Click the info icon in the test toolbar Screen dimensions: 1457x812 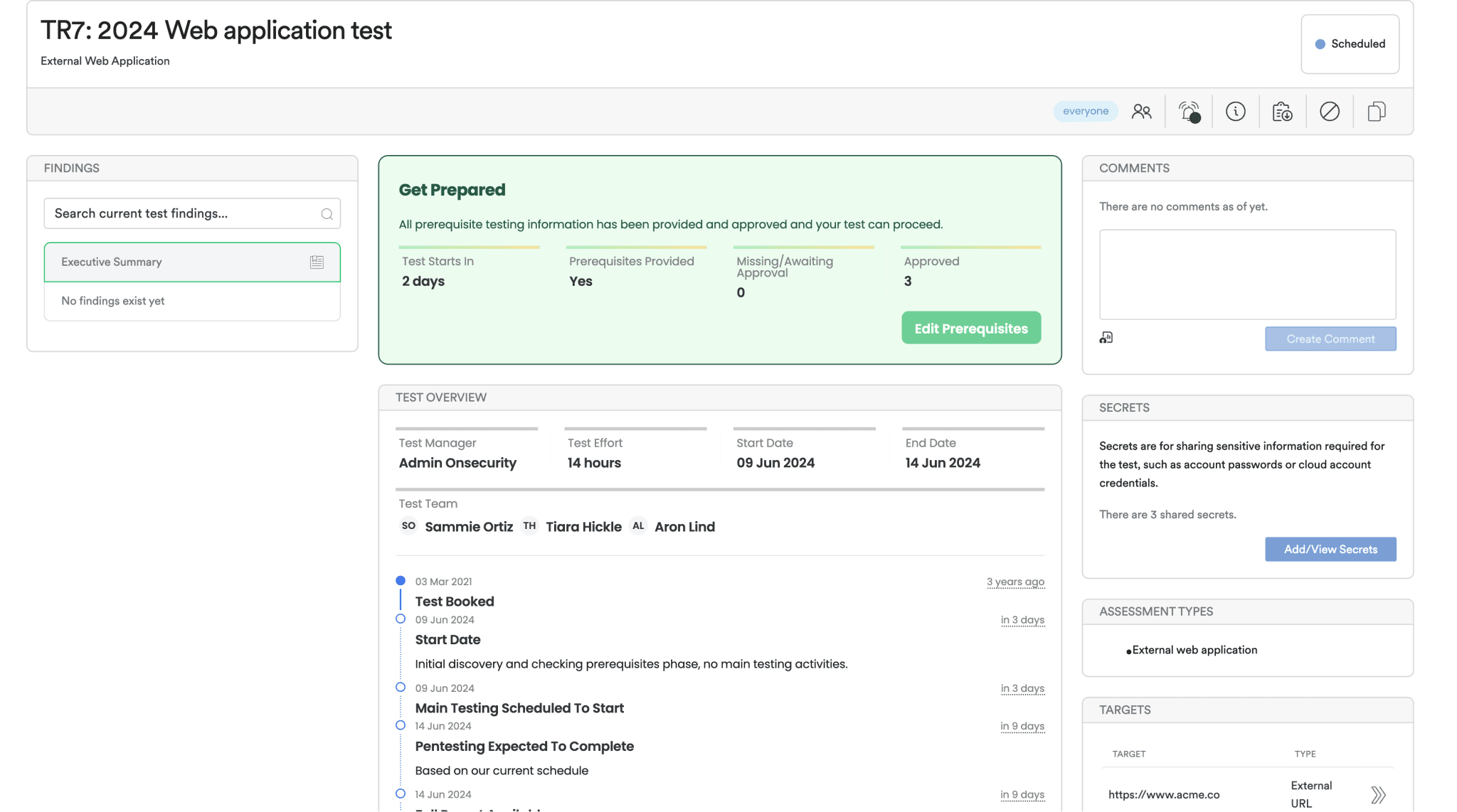[1236, 111]
